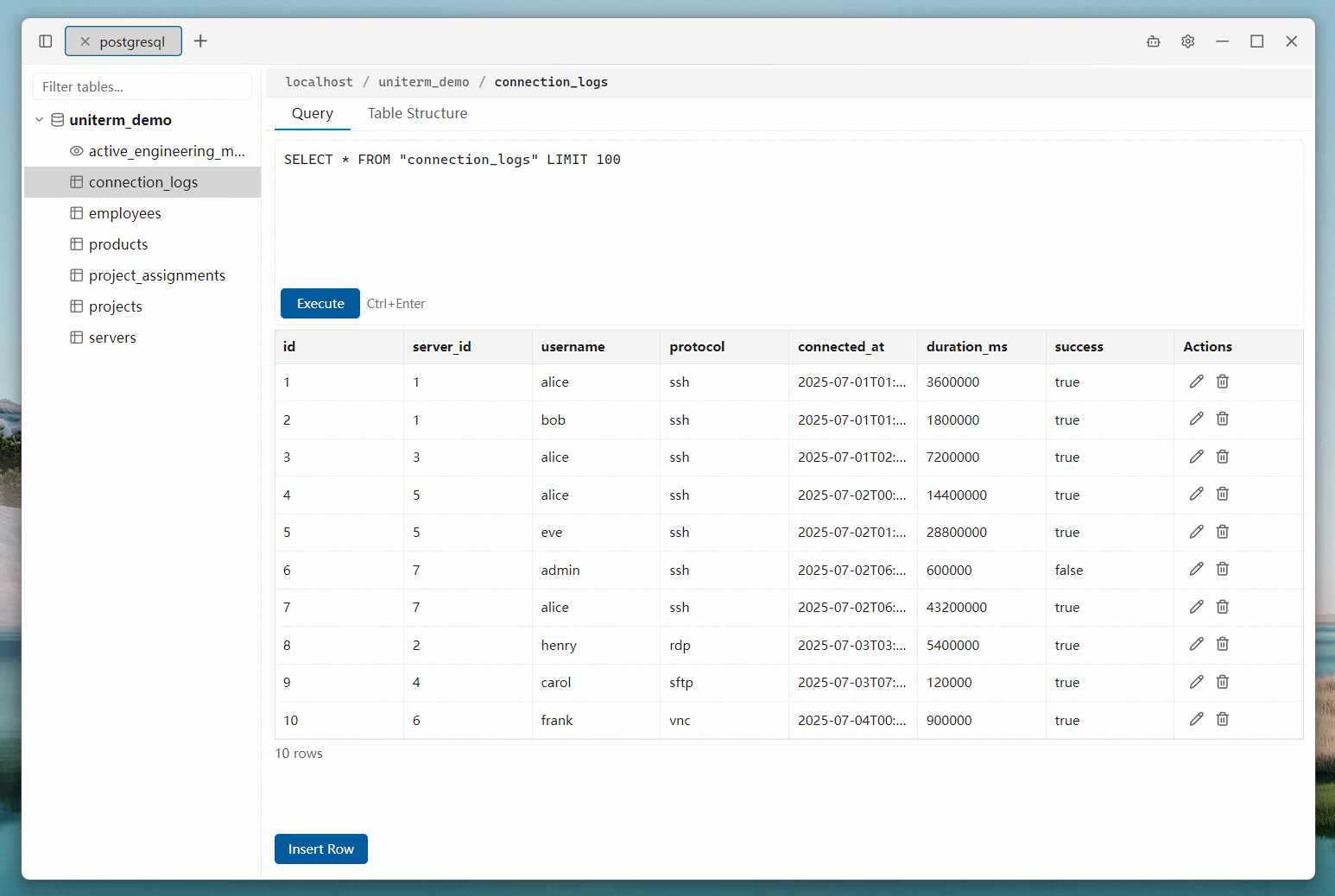Click the username column header
This screenshot has height=896, width=1335.
click(596, 347)
